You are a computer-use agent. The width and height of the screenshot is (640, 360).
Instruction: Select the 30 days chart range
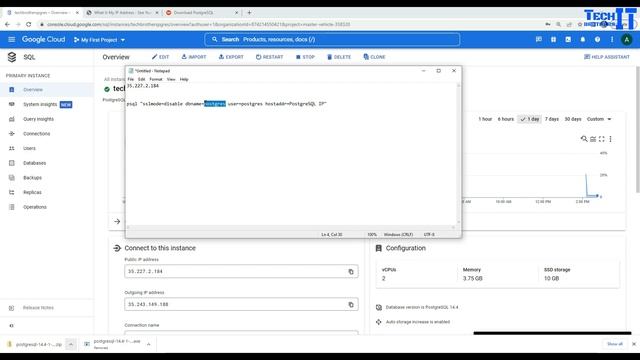click(x=573, y=119)
